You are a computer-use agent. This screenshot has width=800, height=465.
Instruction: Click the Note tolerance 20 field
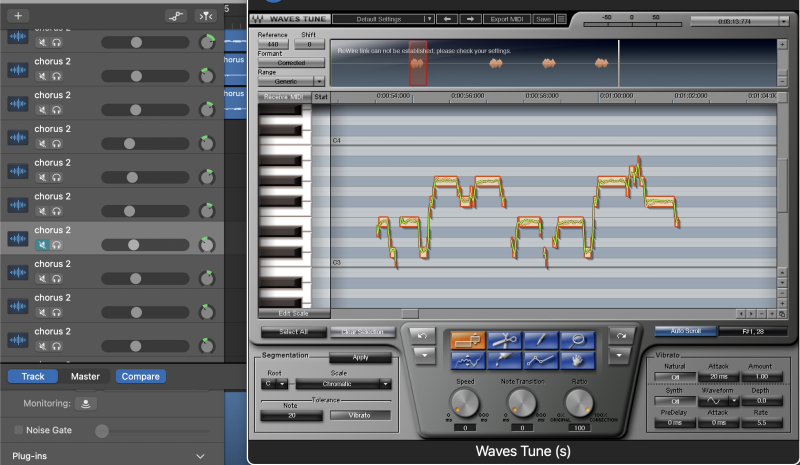[292, 415]
